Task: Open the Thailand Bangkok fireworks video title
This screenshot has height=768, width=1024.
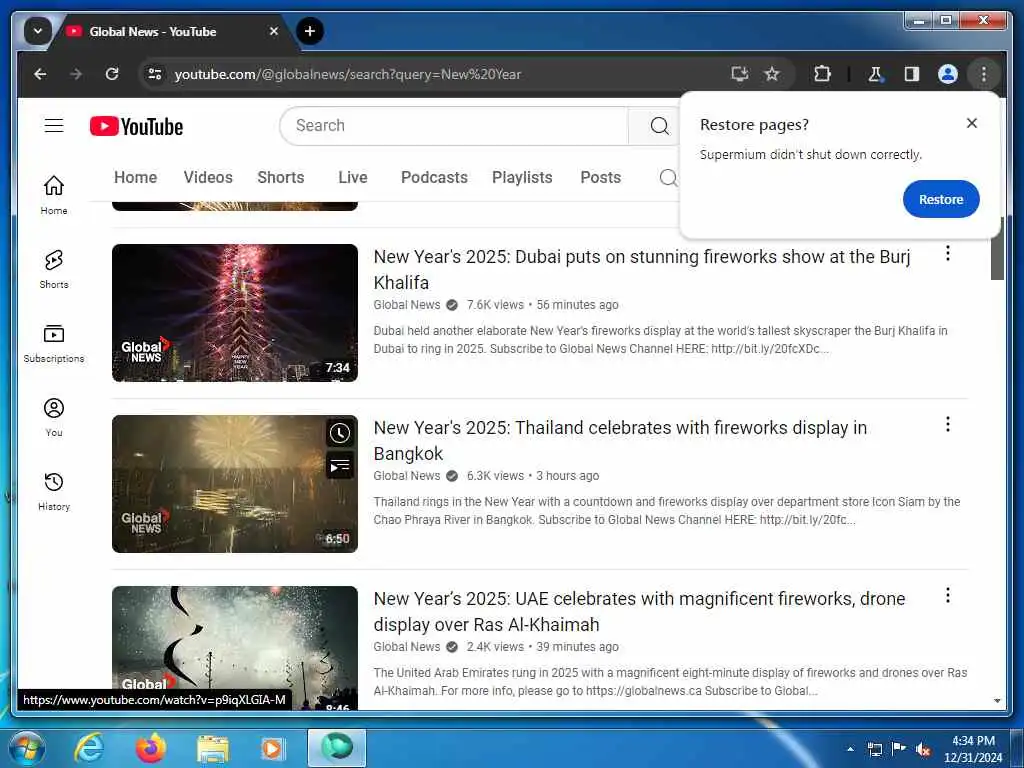Action: pyautogui.click(x=620, y=441)
